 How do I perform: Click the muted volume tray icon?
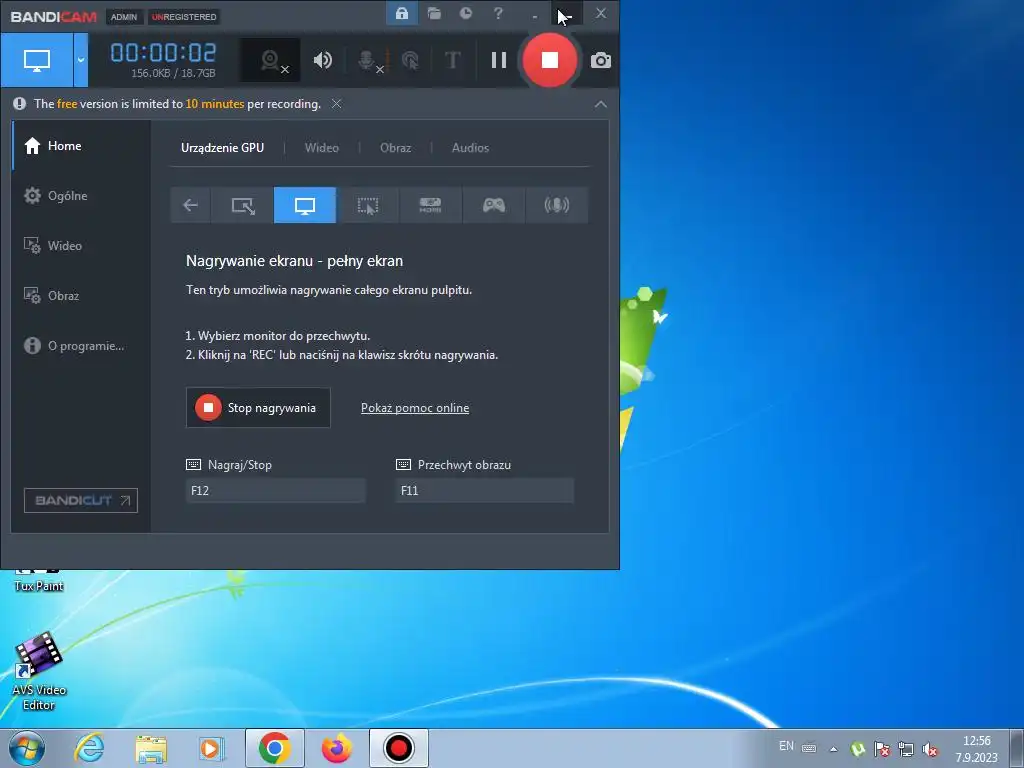pyautogui.click(x=930, y=749)
